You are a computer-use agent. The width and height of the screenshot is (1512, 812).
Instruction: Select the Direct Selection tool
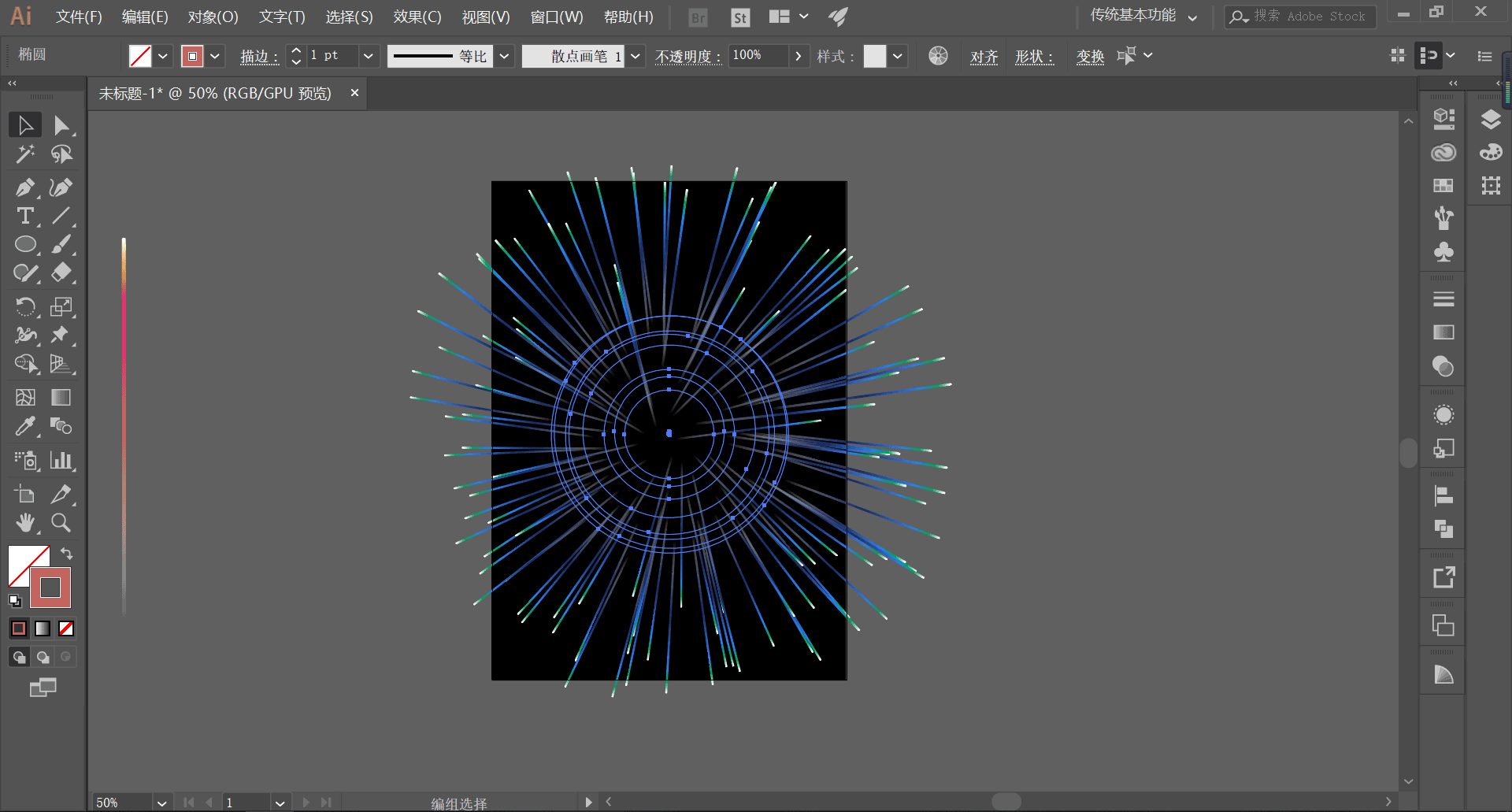[x=61, y=125]
